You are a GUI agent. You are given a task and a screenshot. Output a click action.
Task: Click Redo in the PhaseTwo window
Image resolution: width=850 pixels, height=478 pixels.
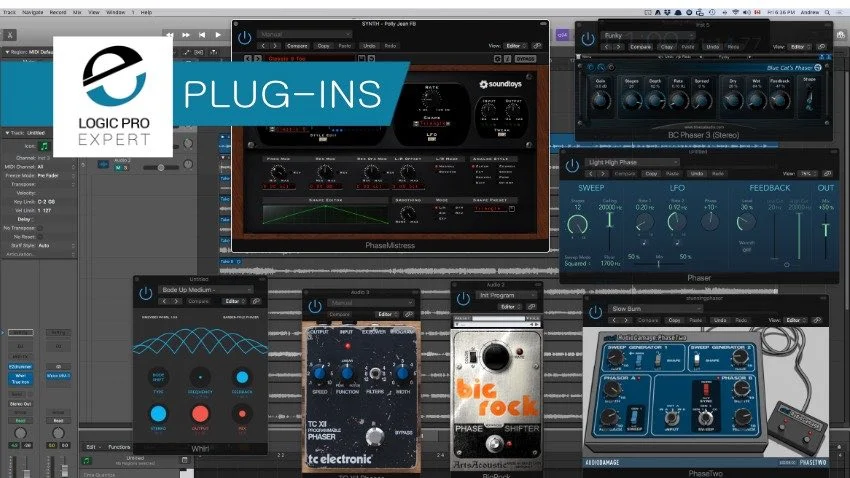pos(741,320)
